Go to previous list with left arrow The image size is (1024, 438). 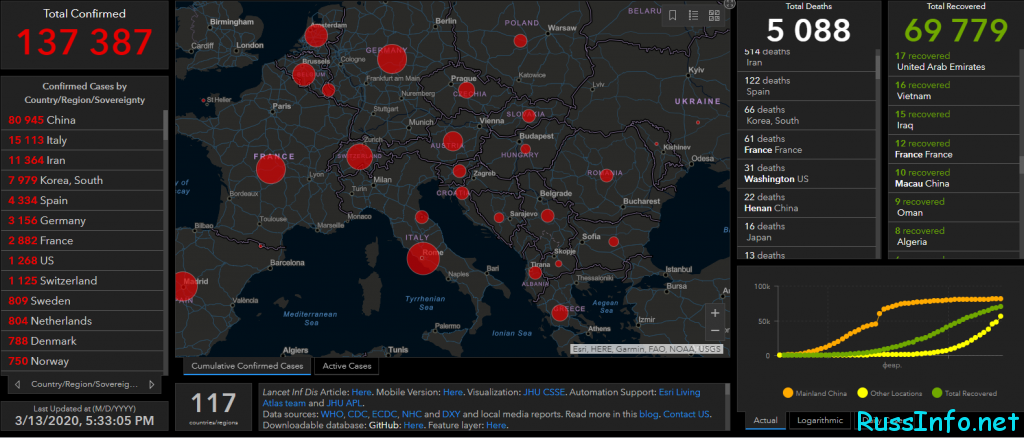(17, 384)
